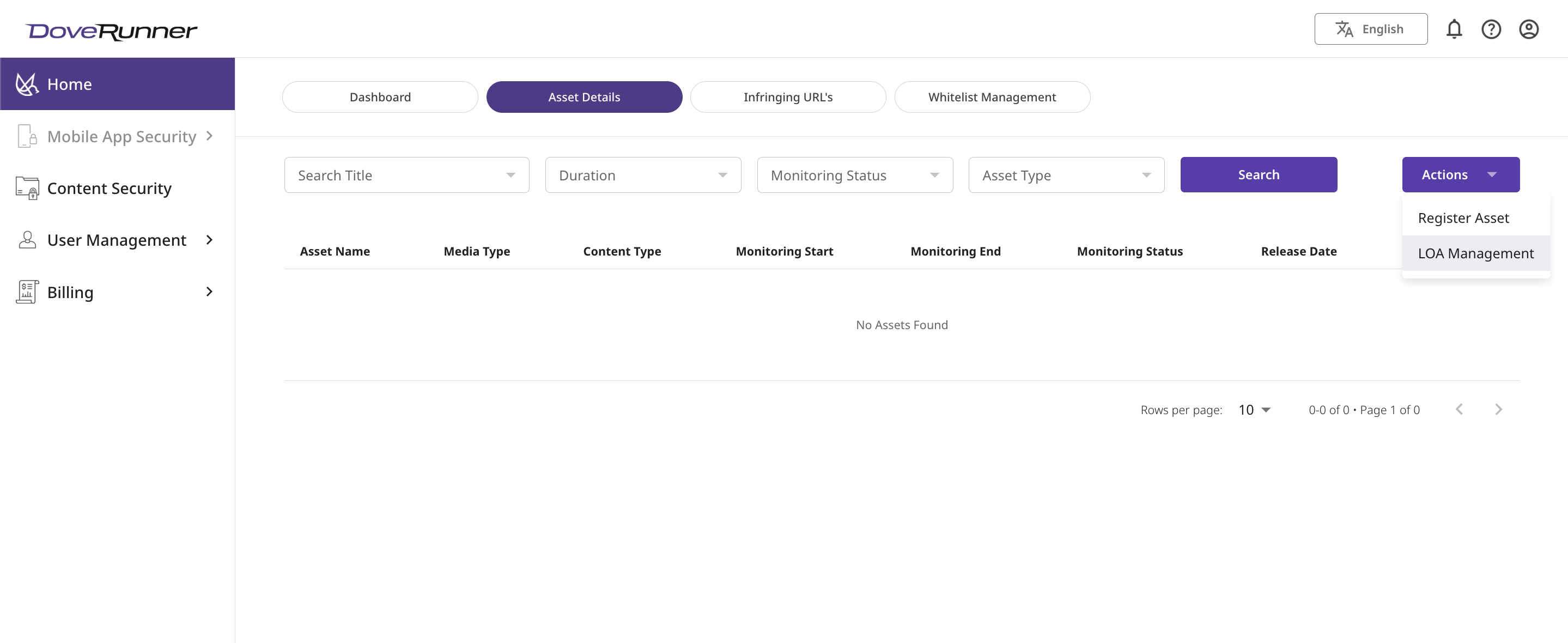Click the translate icon beside English
This screenshot has width=1568, height=643.
tap(1344, 29)
